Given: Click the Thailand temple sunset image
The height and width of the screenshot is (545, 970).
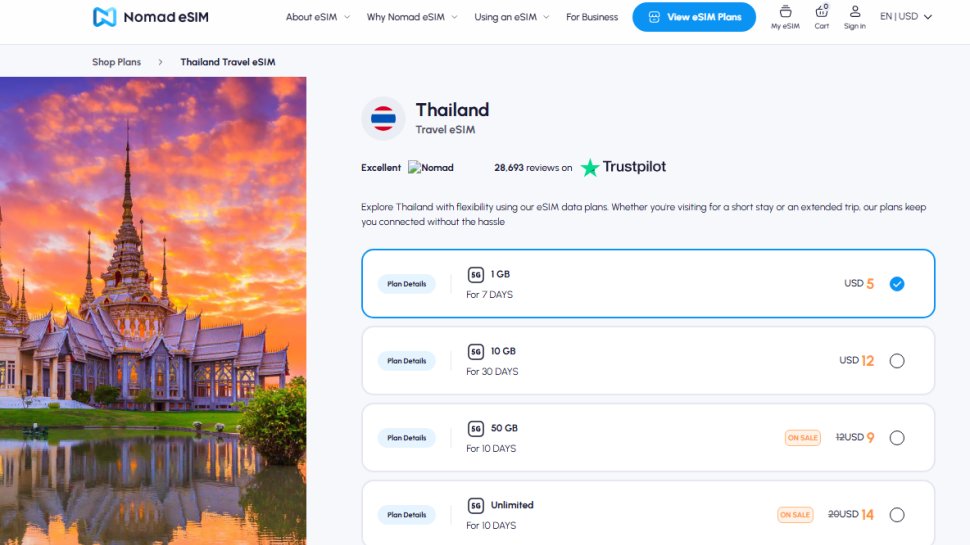Looking at the screenshot, I should click(x=153, y=310).
